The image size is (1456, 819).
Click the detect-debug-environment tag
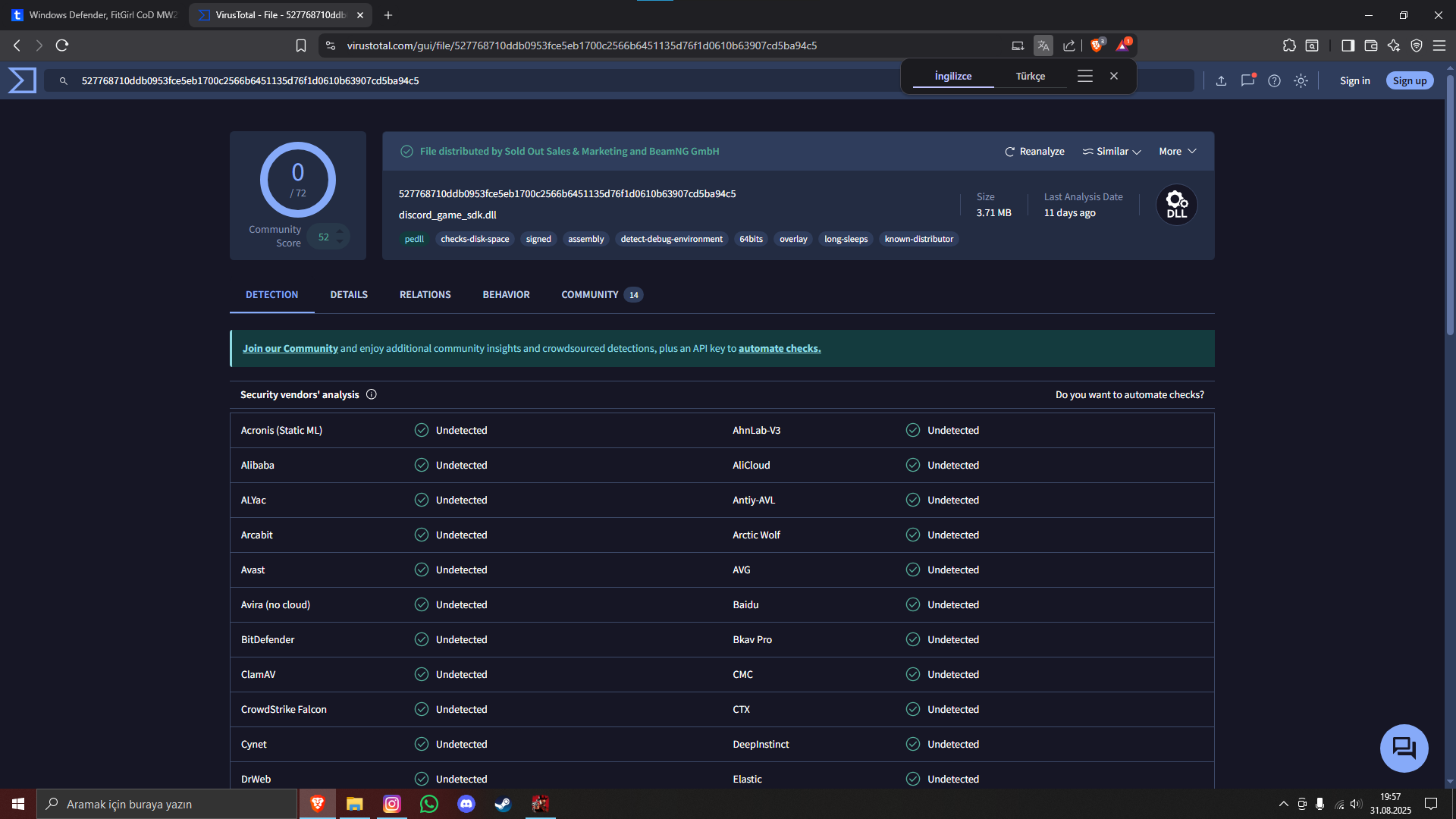671,239
